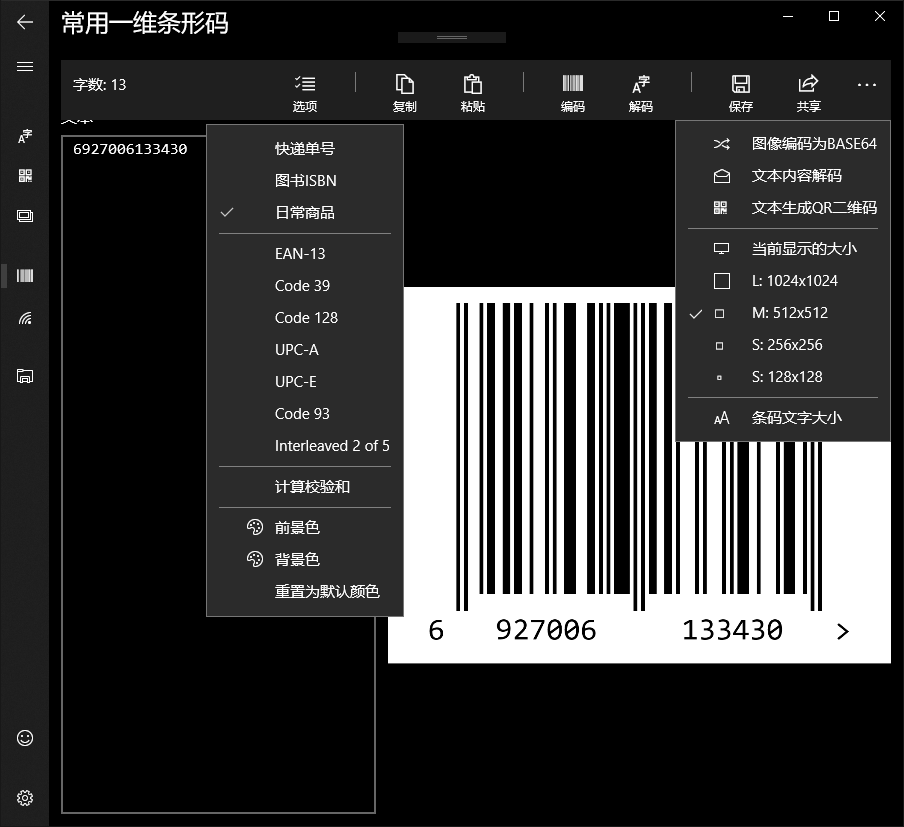
Task: Click the 粘贴 paste toolbar button
Action: 473,93
